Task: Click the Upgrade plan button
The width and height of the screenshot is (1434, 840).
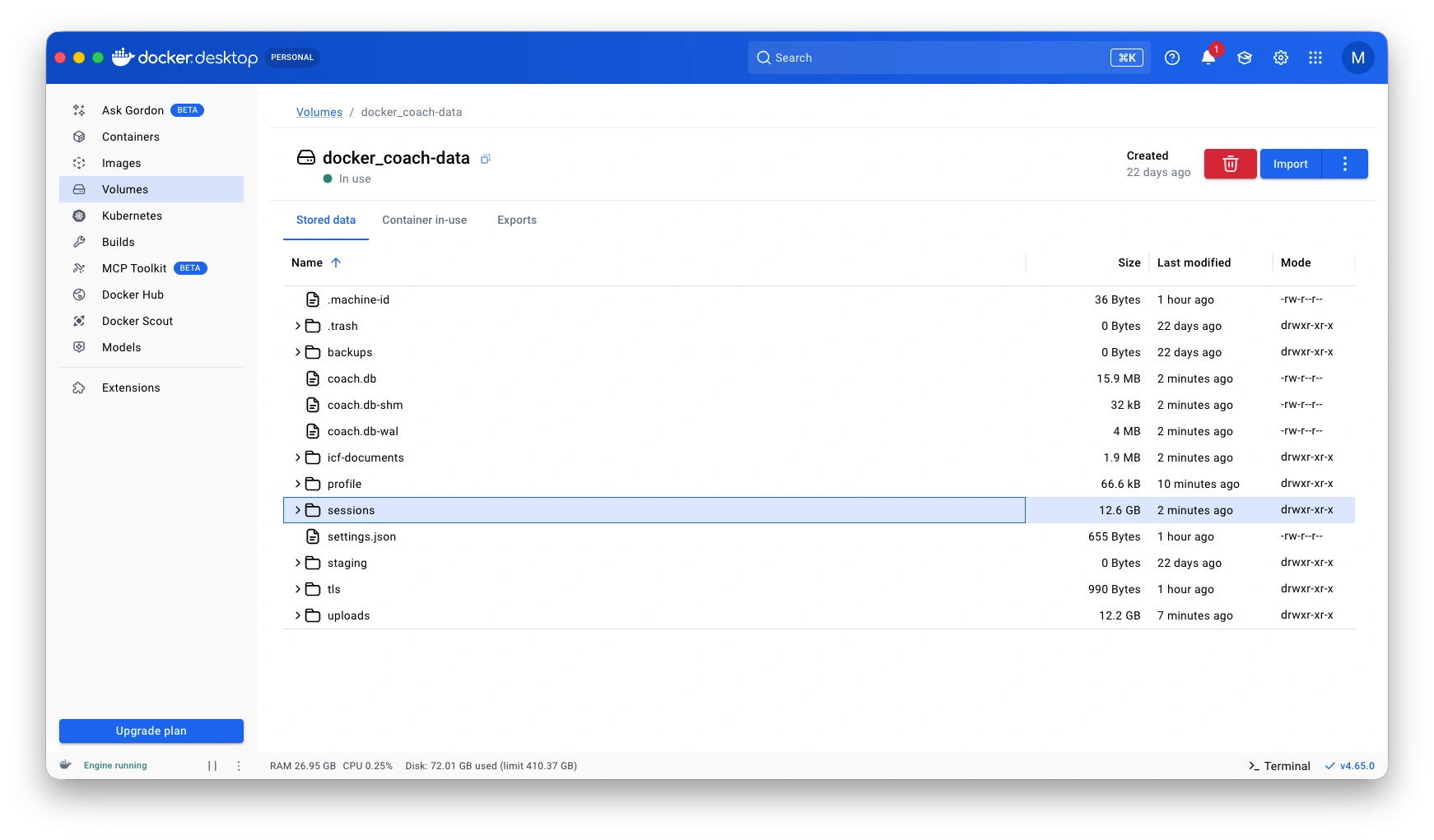Action: (151, 731)
